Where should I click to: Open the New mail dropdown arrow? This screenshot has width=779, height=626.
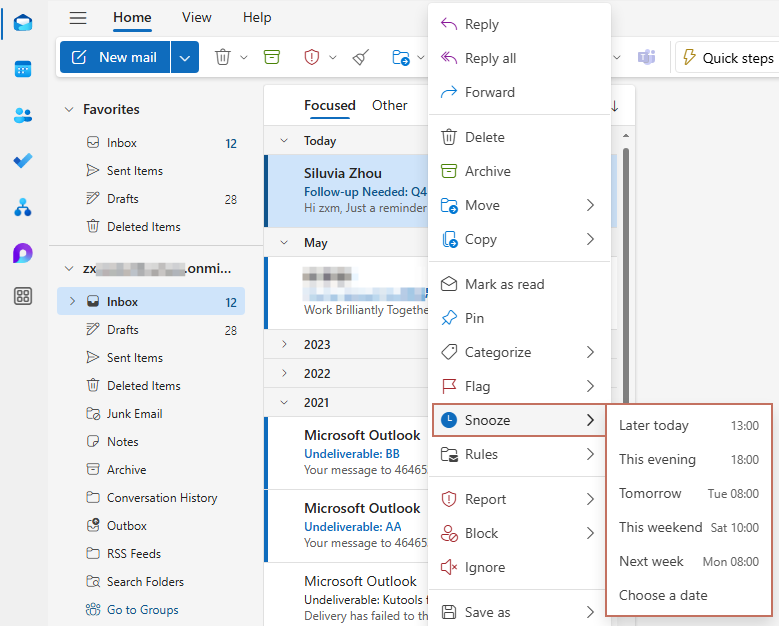(185, 57)
